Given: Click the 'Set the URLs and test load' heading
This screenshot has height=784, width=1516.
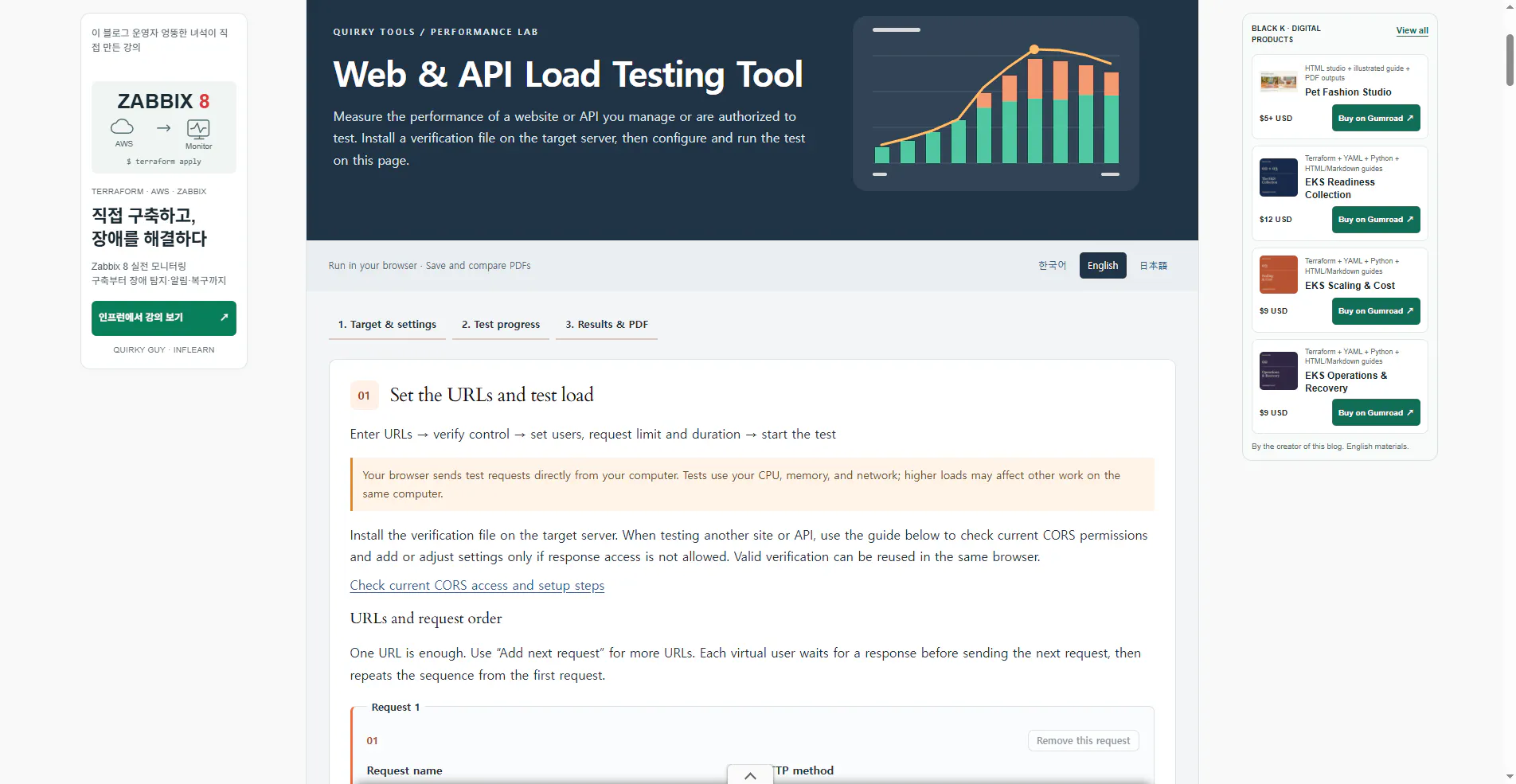Looking at the screenshot, I should click(491, 396).
